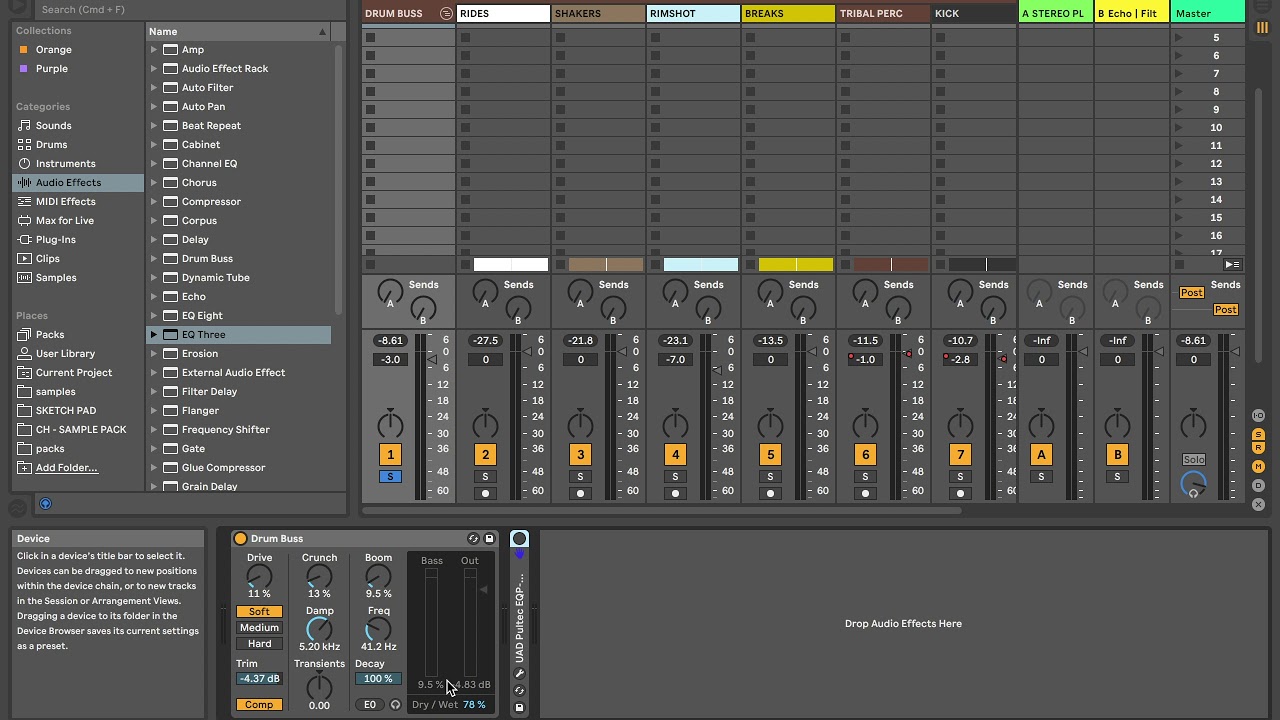Solo the BREAKS track
Viewport: 1280px width, 720px height.
tap(770, 477)
